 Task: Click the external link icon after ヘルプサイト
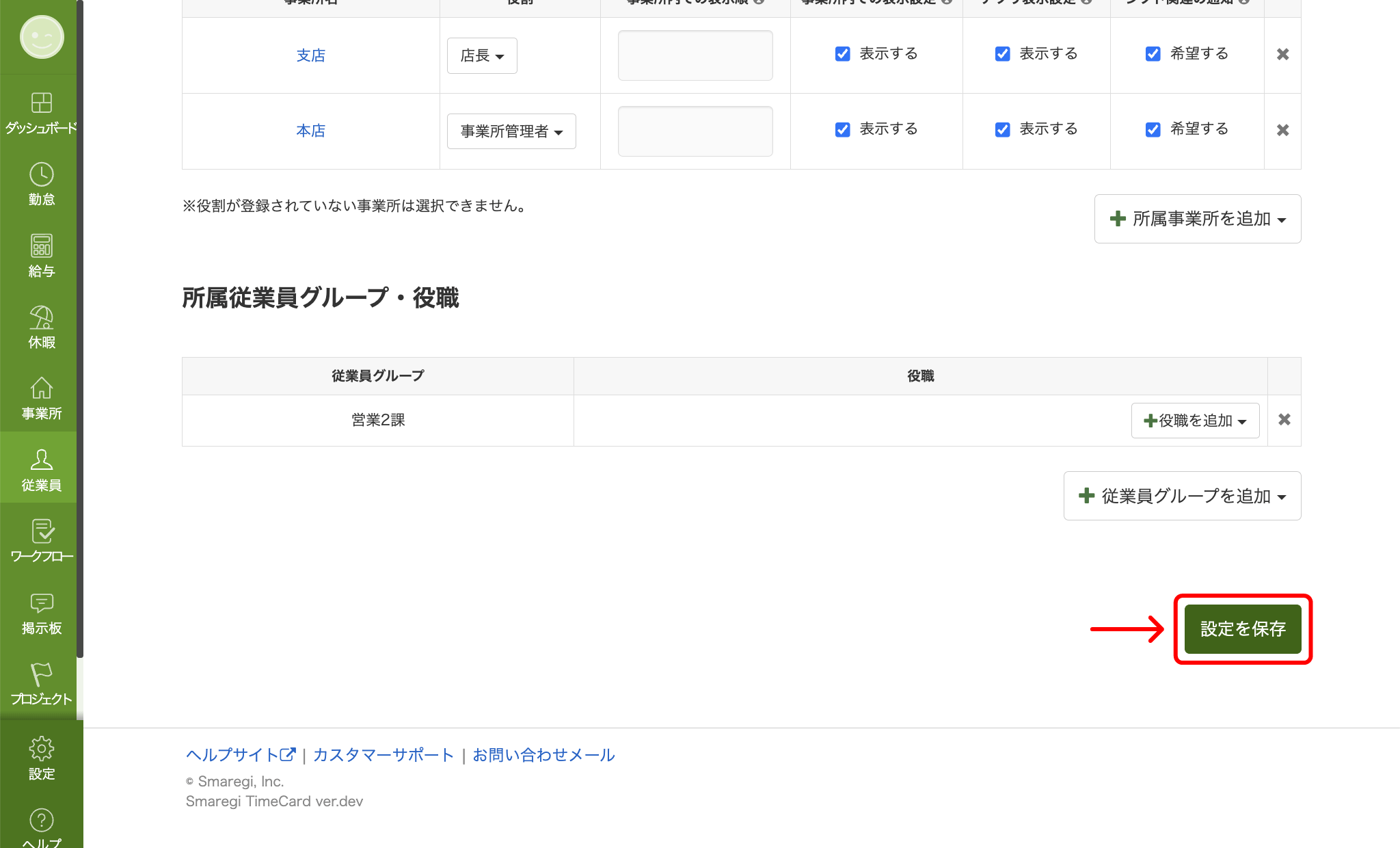tap(288, 754)
